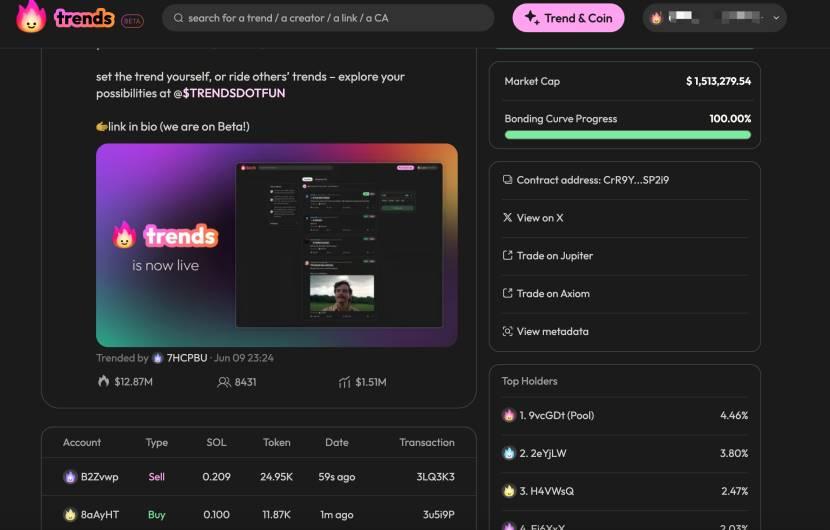Click the people icon beside 8431

pyautogui.click(x=224, y=382)
